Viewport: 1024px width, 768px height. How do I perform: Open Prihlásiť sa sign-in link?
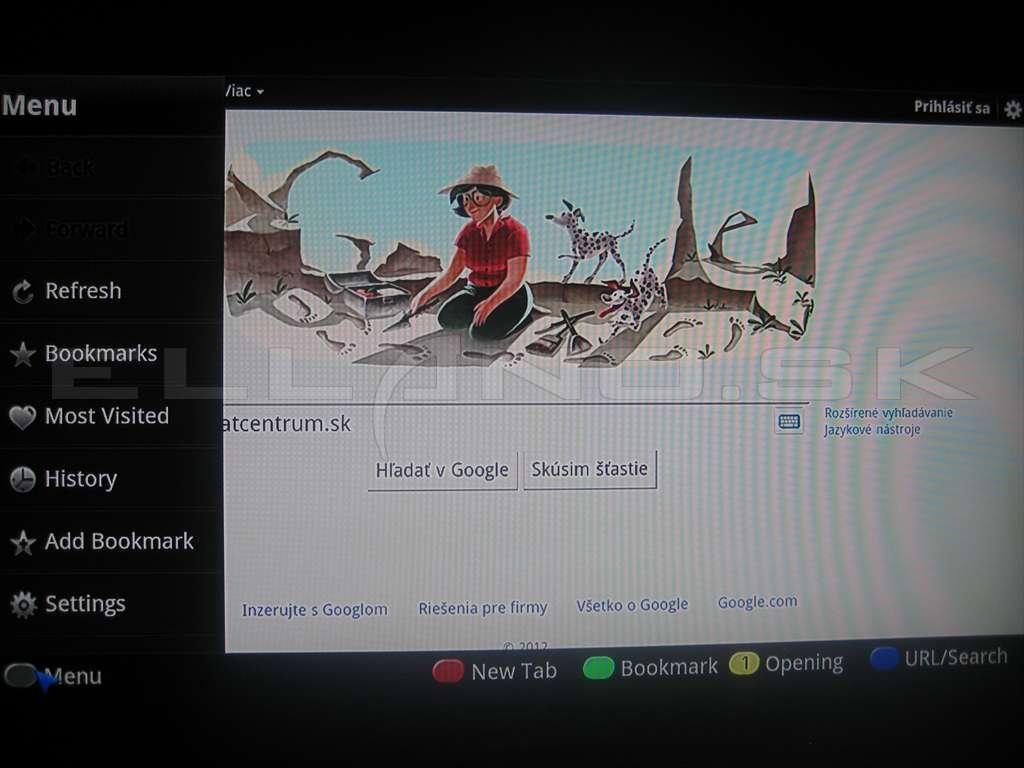click(x=952, y=107)
